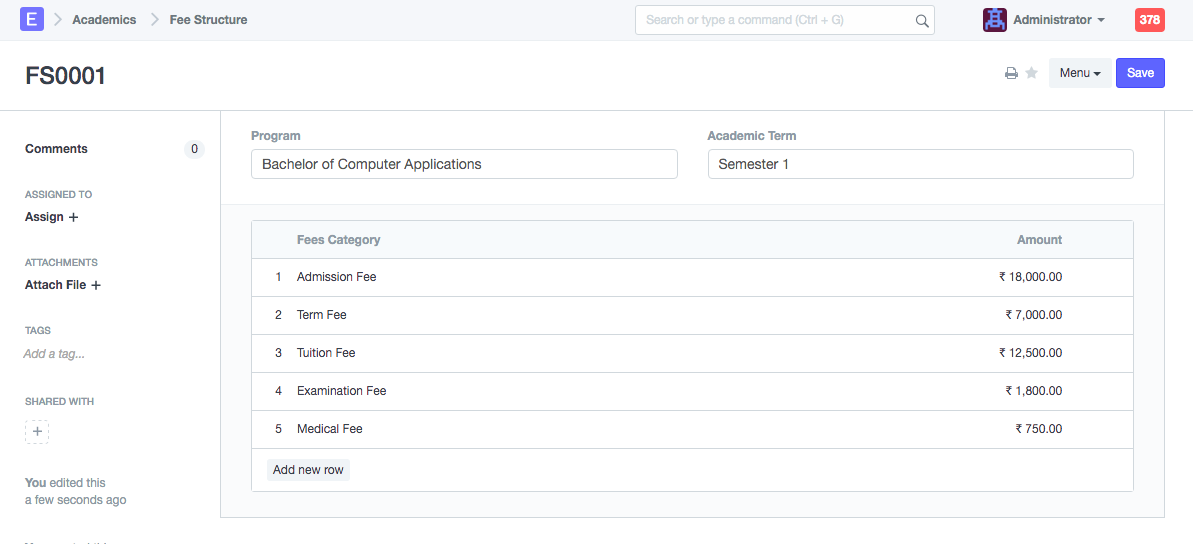
Task: Click Add new row button
Action: [308, 470]
